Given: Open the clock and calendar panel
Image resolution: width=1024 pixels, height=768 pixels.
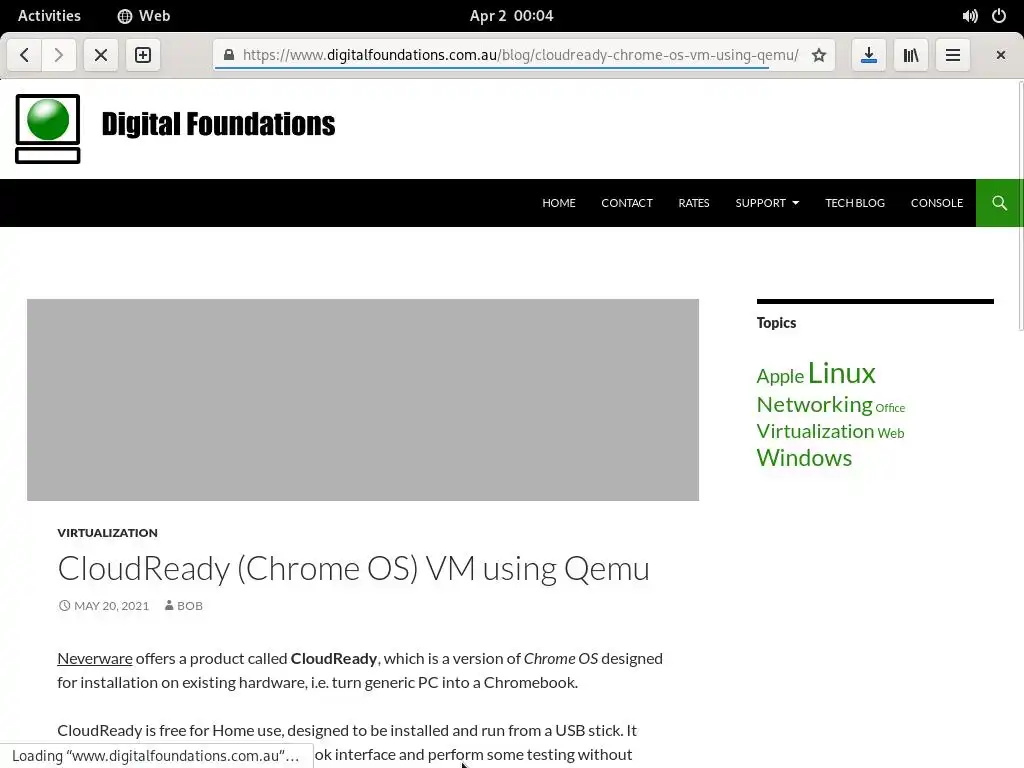Looking at the screenshot, I should click(x=511, y=16).
